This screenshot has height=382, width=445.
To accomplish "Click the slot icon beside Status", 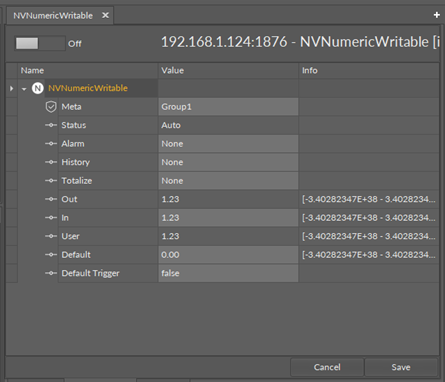I will [x=51, y=125].
